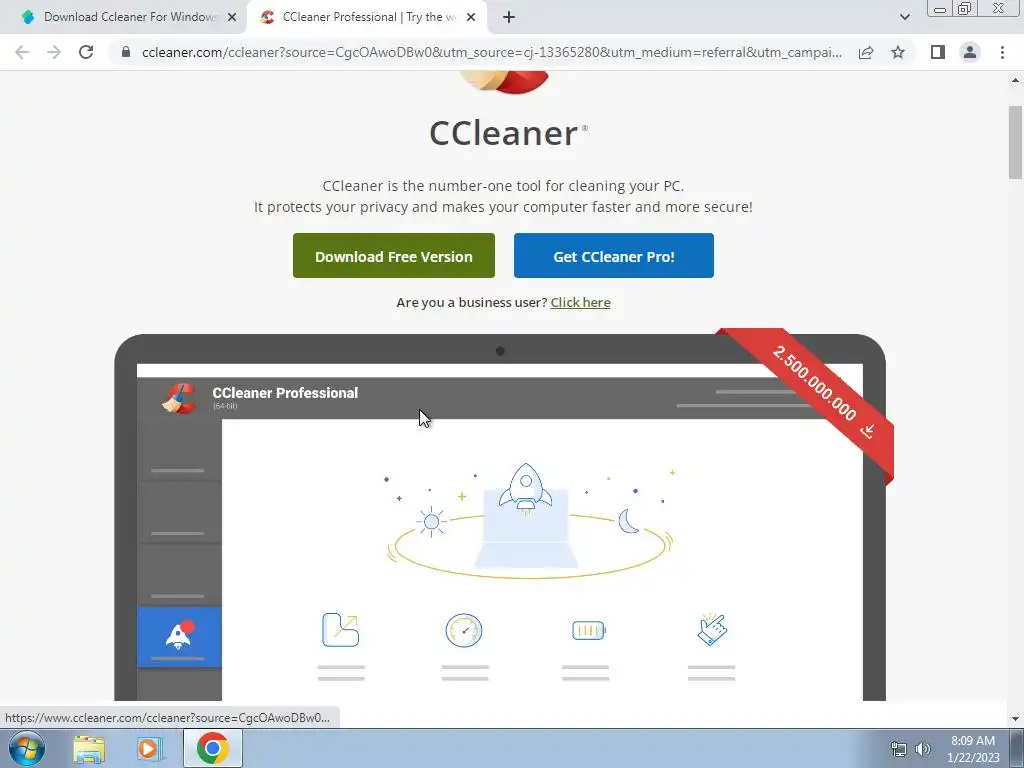1024x768 pixels.
Task: Click the browser back arrow
Action: coord(22,52)
